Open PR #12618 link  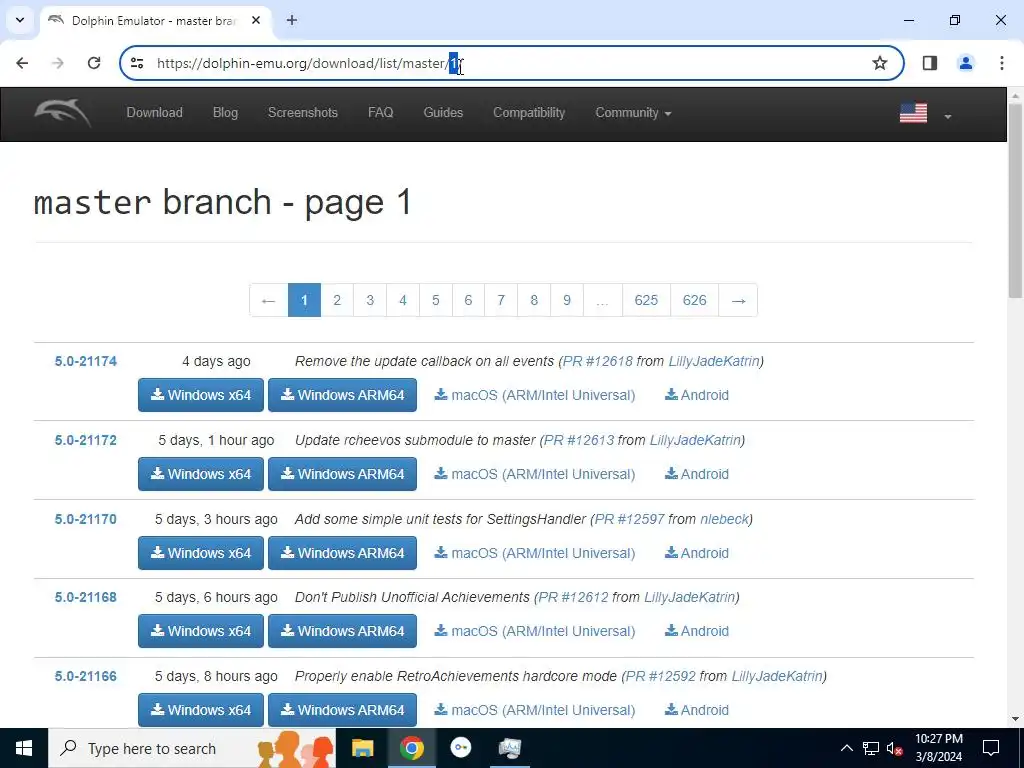pyautogui.click(x=598, y=361)
